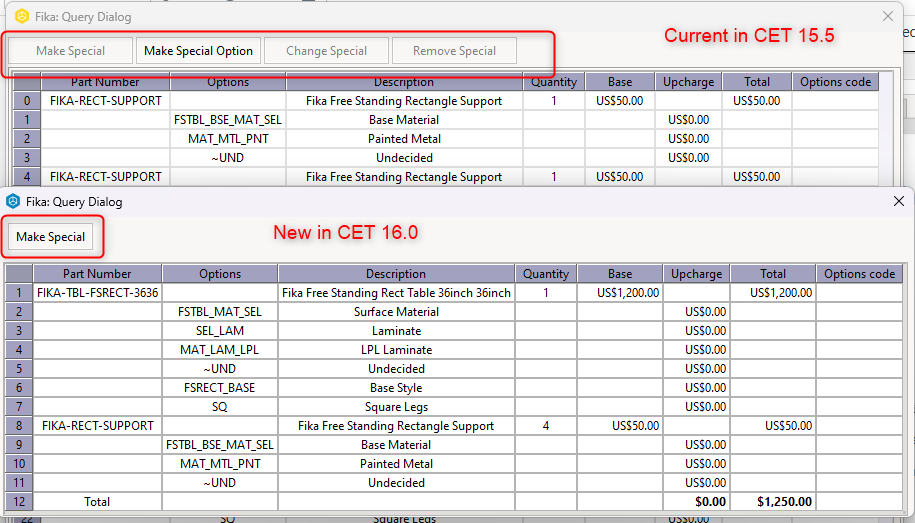Click MAT_MTL_PNT in lower table row 10
Viewport: 915px width, 523px height.
[220, 463]
